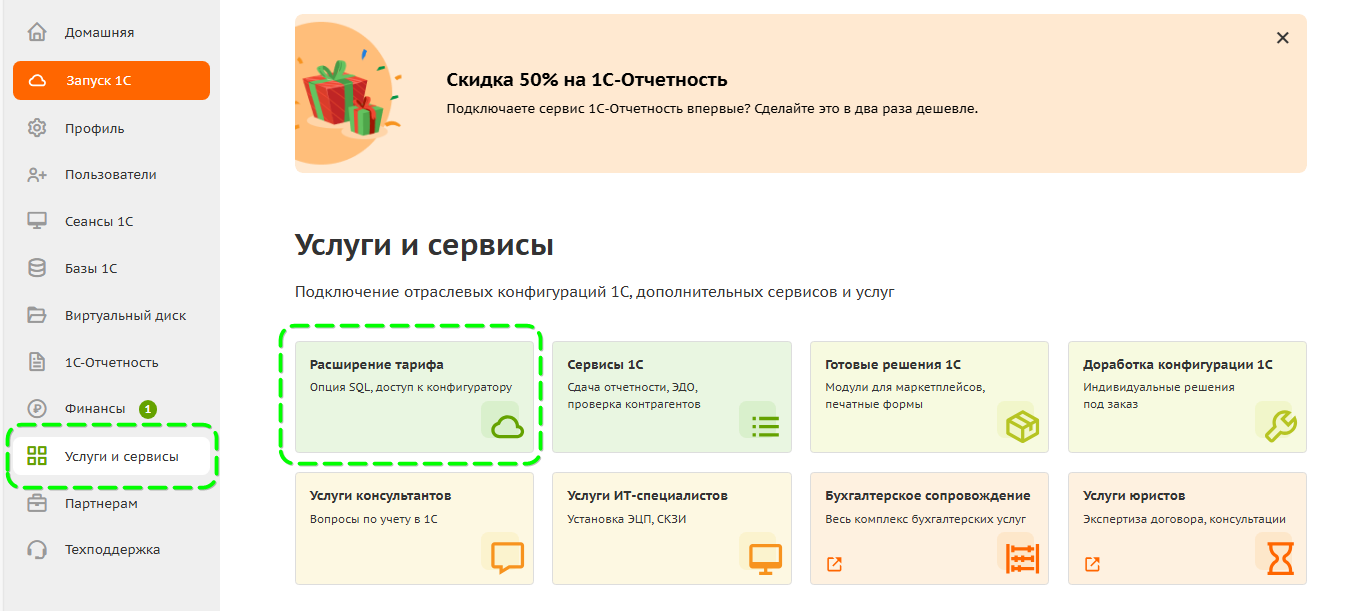Close the 1С-Отчетность discount banner
The height and width of the screenshot is (611, 1351).
1282,38
